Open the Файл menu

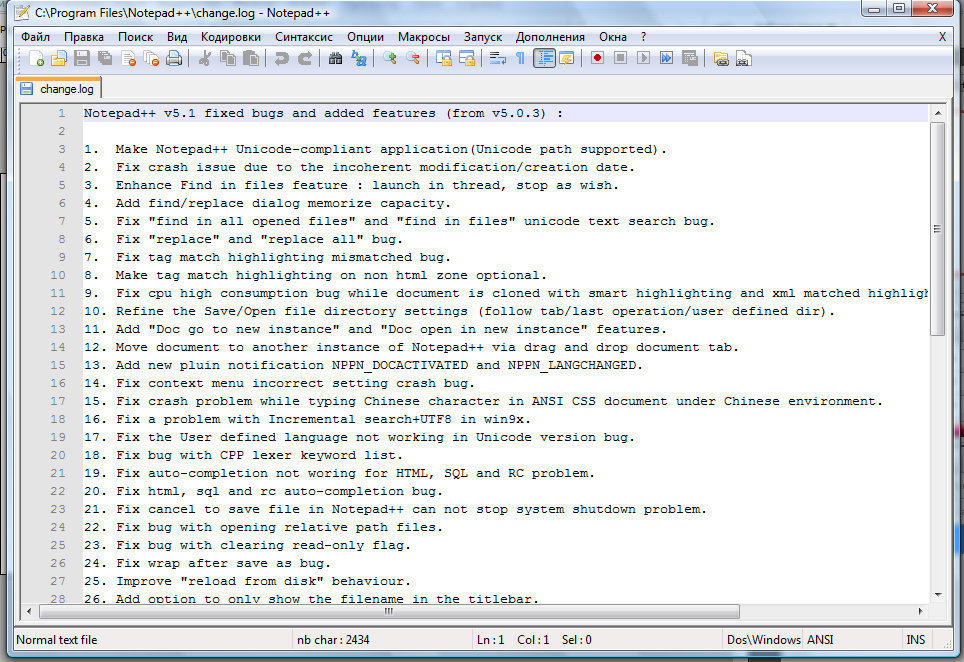35,37
